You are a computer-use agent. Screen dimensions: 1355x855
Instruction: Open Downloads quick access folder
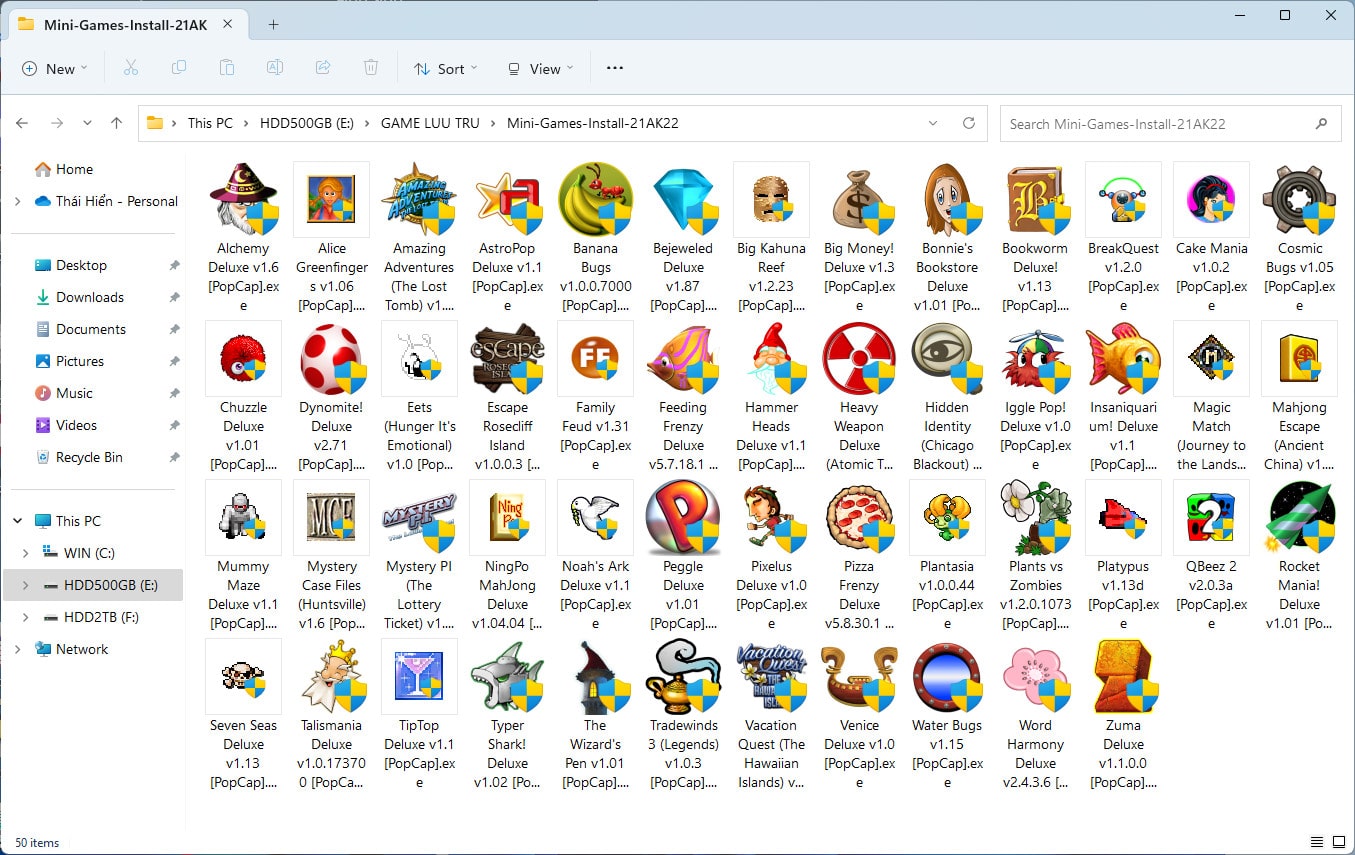tap(92, 297)
